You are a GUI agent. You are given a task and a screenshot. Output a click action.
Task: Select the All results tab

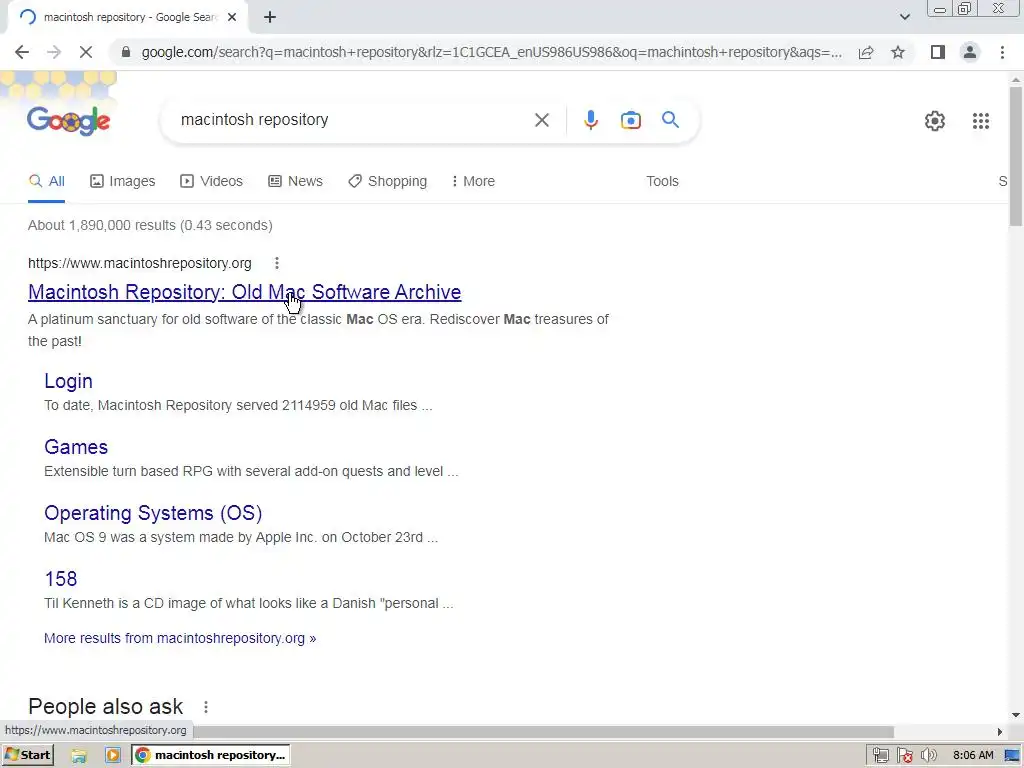(x=46, y=182)
